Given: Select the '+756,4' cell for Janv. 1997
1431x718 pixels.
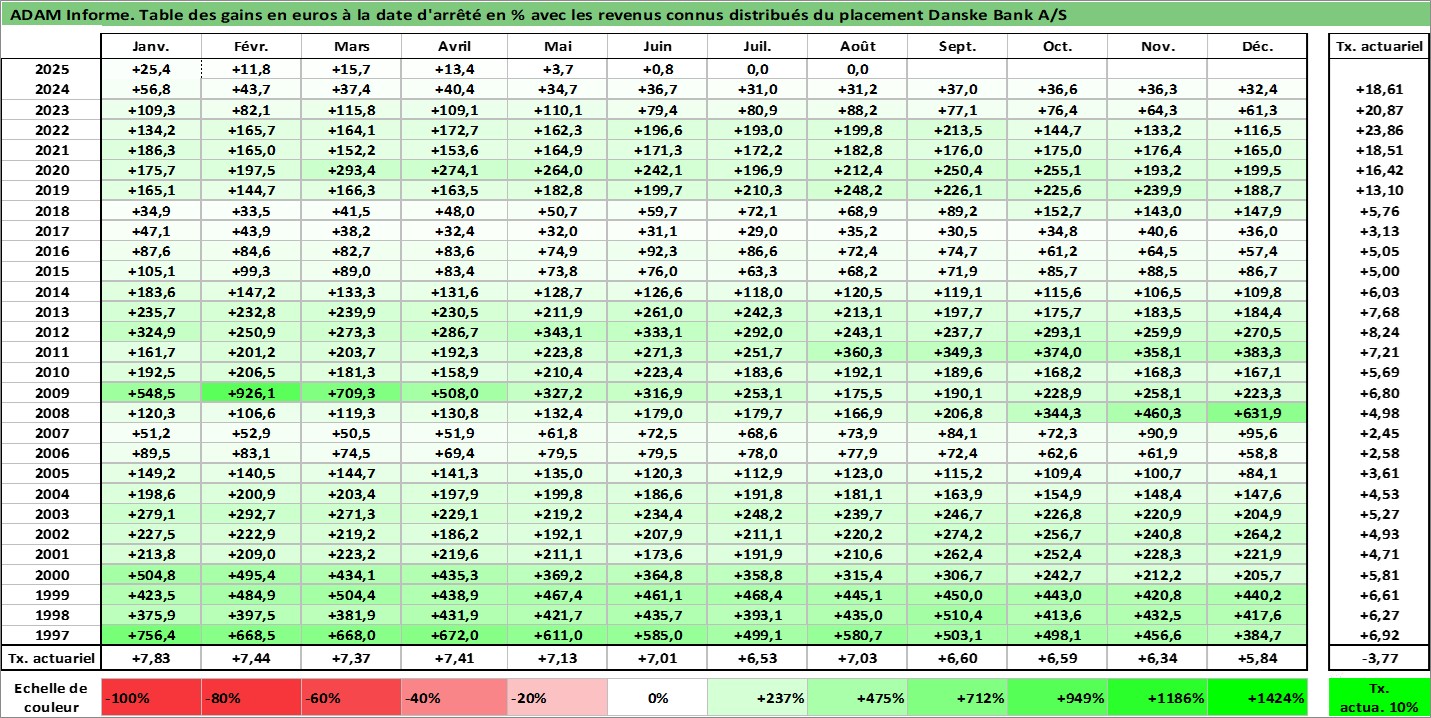Looking at the screenshot, I should click(152, 635).
